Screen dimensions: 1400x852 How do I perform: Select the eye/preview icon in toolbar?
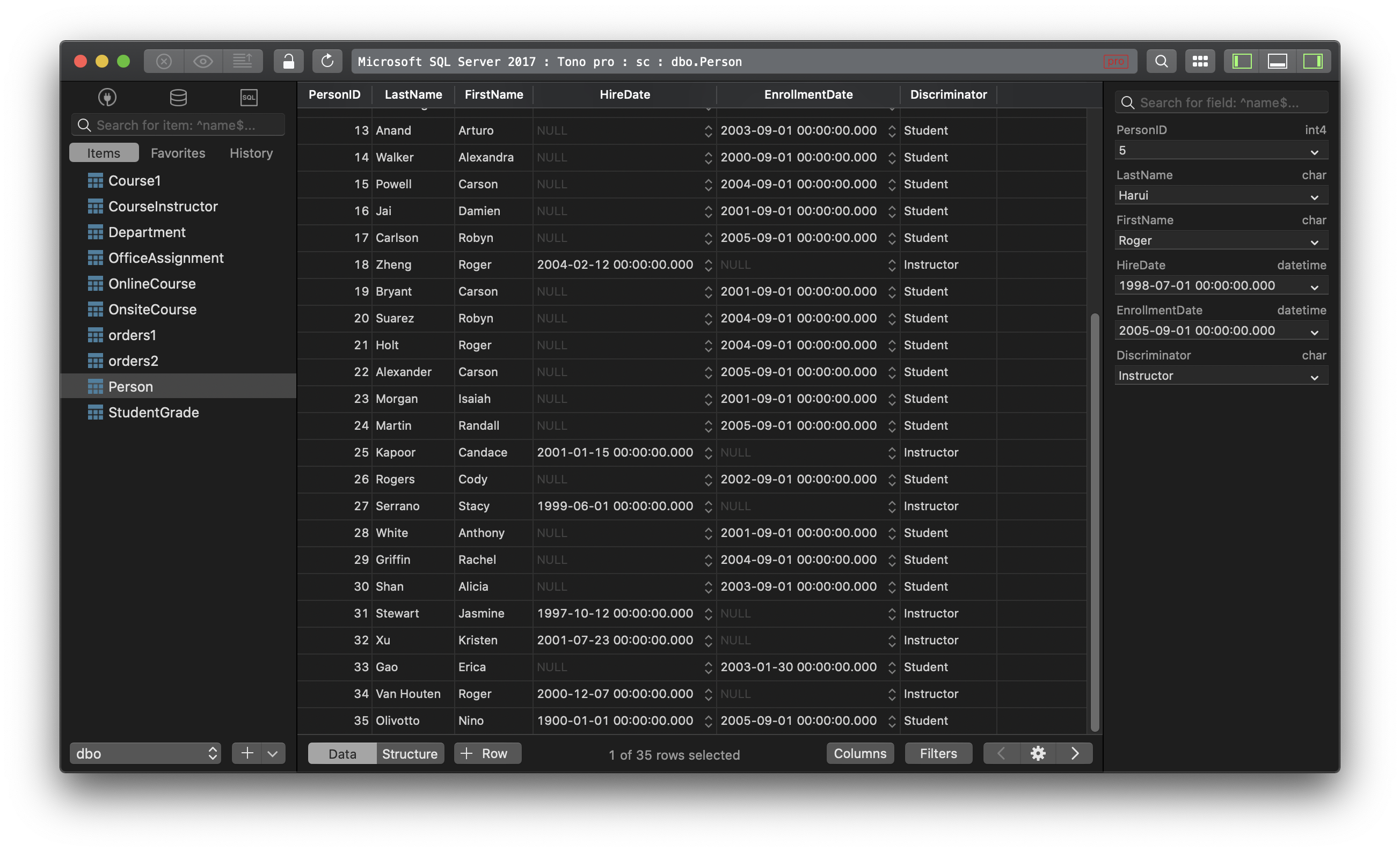tap(202, 60)
